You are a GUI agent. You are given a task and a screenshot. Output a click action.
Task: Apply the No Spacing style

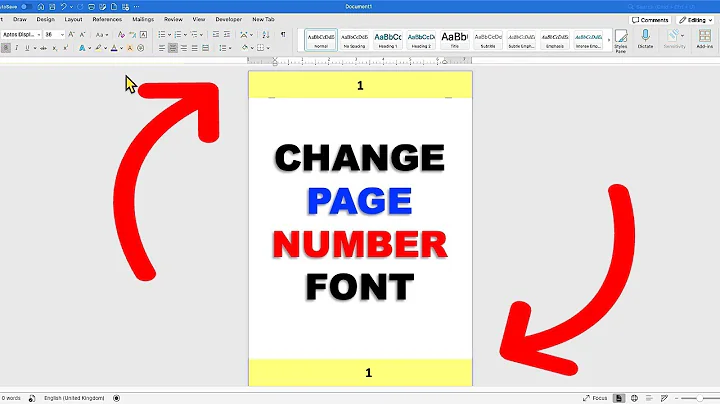click(x=354, y=39)
